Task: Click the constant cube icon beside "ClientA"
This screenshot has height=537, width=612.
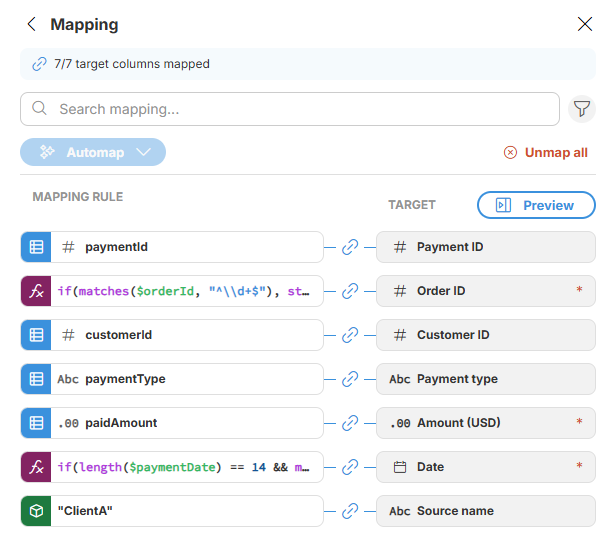Action: [x=36, y=511]
